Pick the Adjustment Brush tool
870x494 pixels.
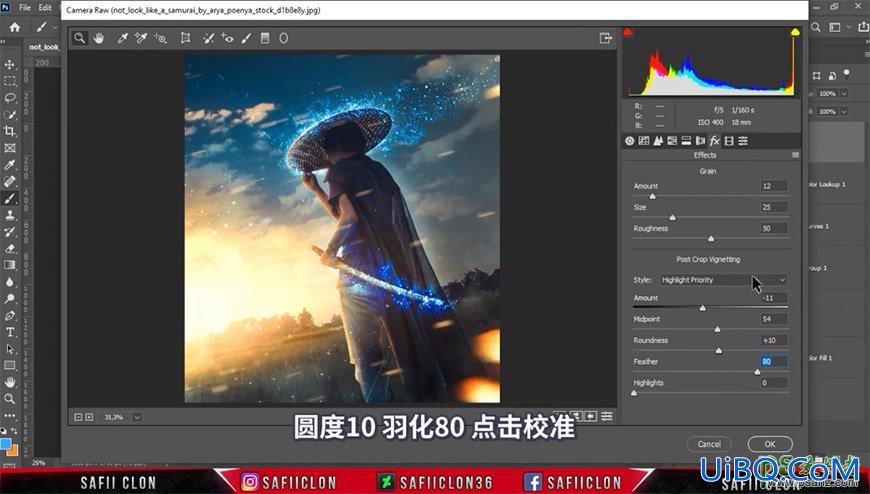click(x=246, y=38)
